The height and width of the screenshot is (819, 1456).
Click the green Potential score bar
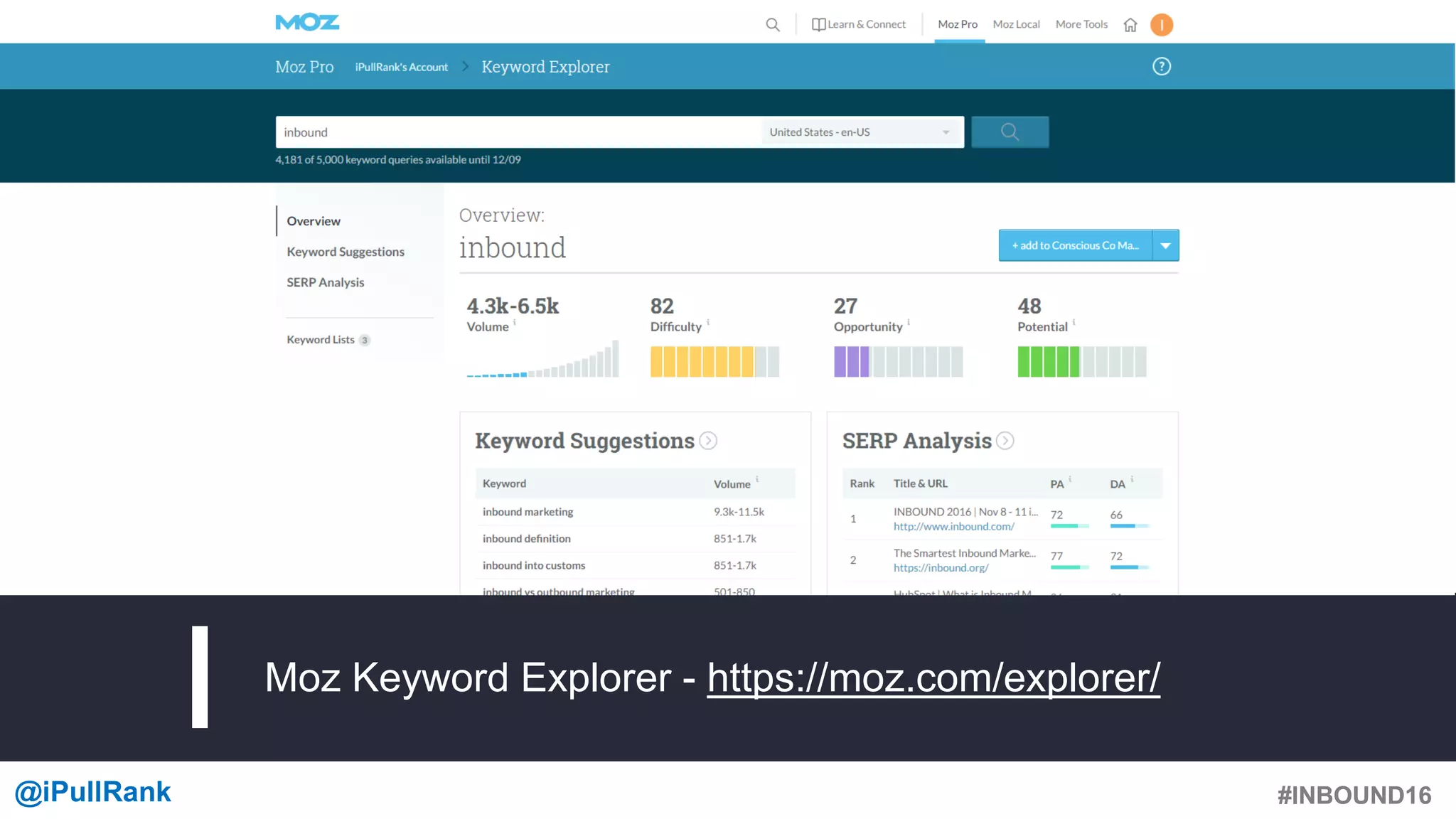pos(1082,362)
